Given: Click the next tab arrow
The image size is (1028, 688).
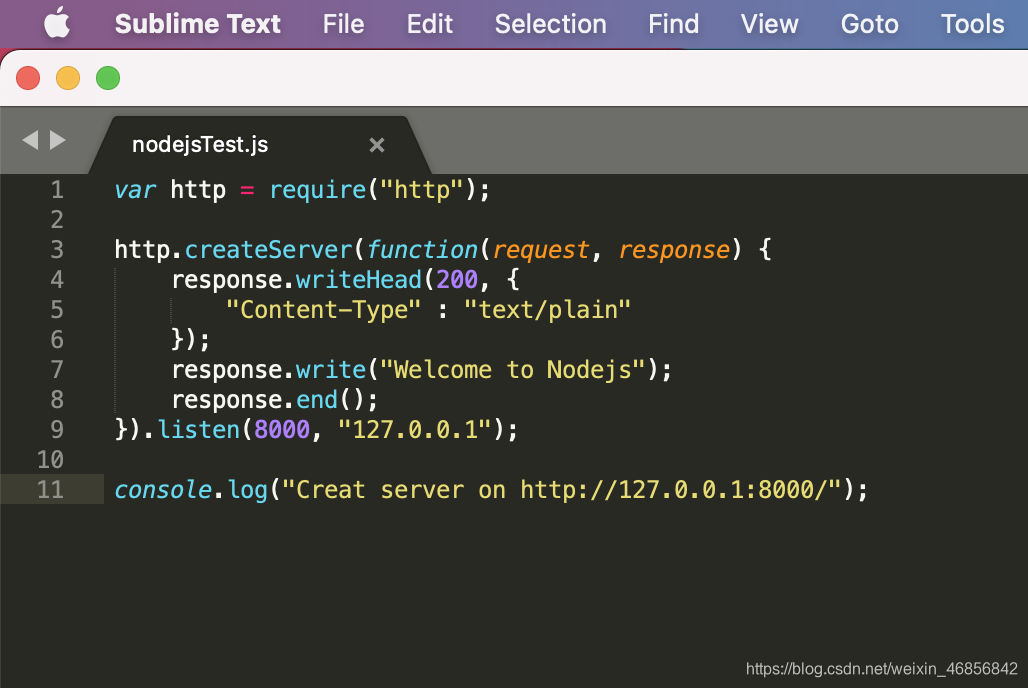Looking at the screenshot, I should [x=58, y=140].
